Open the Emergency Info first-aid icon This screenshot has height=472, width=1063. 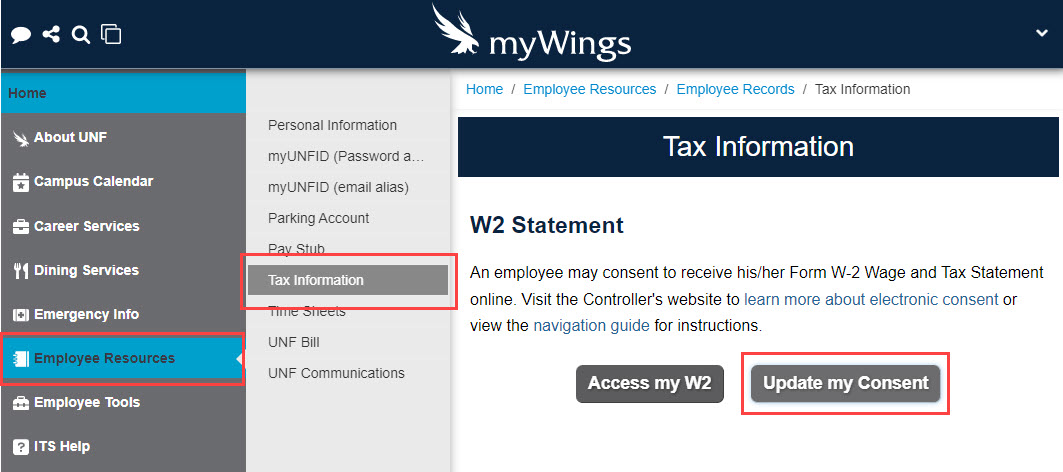pyautogui.click(x=21, y=315)
